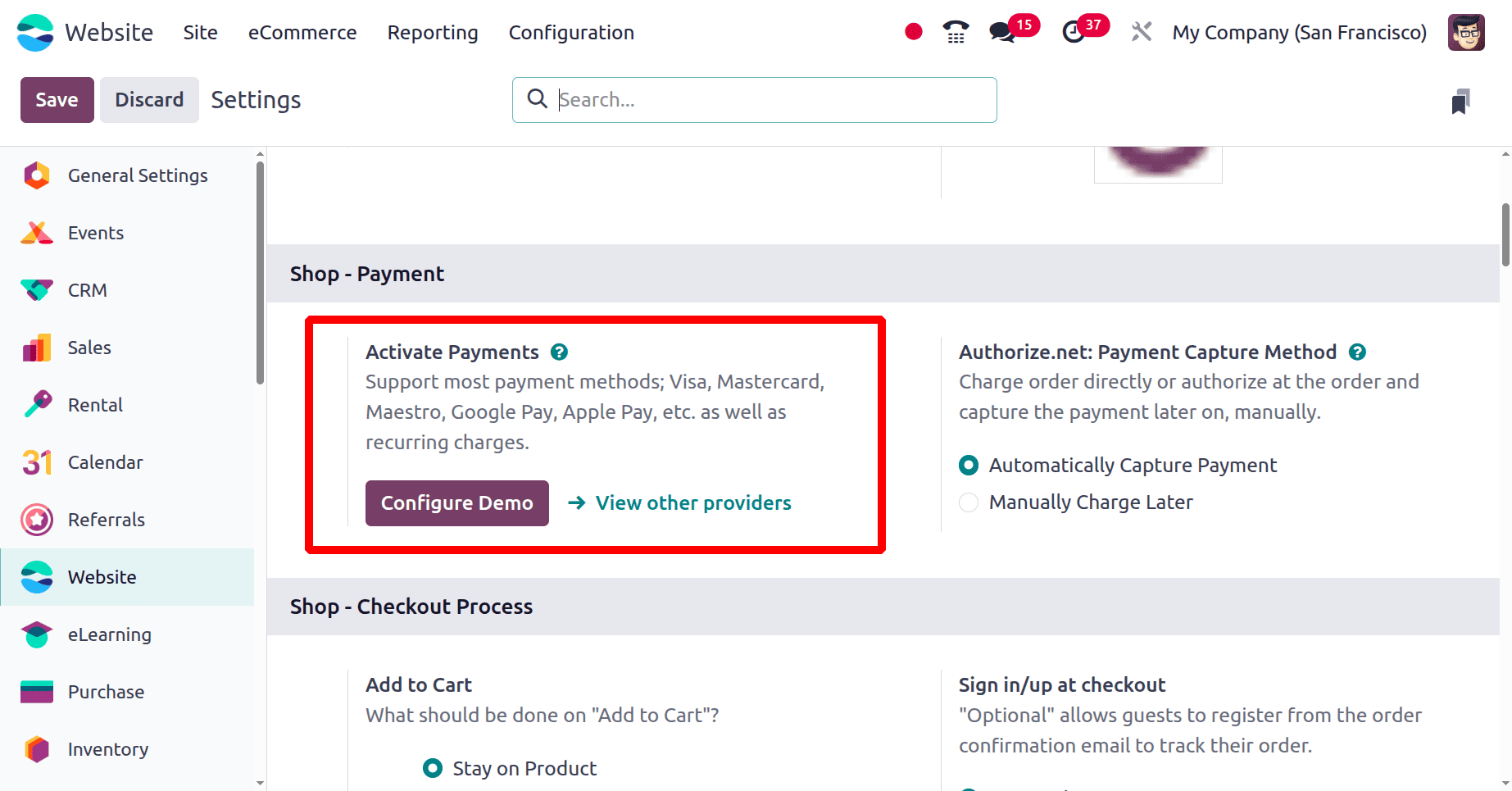This screenshot has height=791, width=1512.
Task: Click the Configure Demo button
Action: pos(456,502)
